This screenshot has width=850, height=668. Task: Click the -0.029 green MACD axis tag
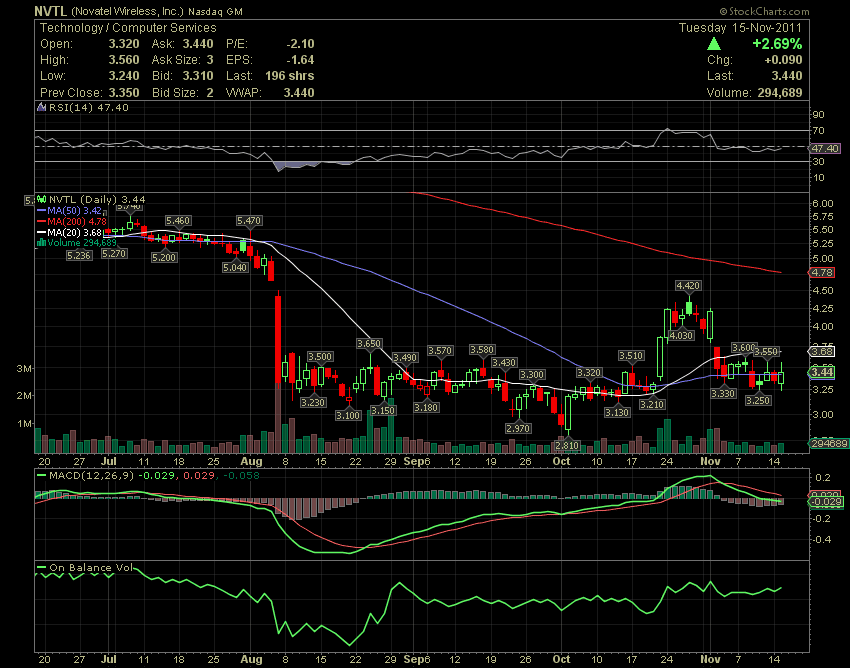point(825,502)
